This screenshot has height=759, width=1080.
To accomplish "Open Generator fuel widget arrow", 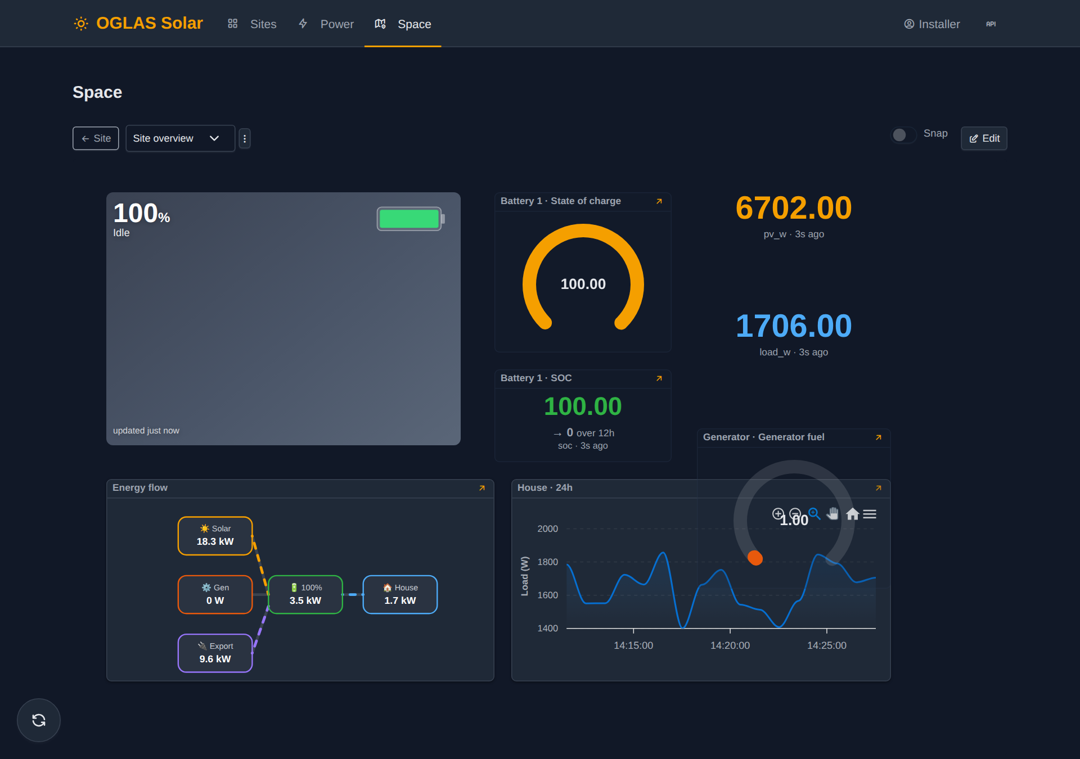I will [x=878, y=437].
